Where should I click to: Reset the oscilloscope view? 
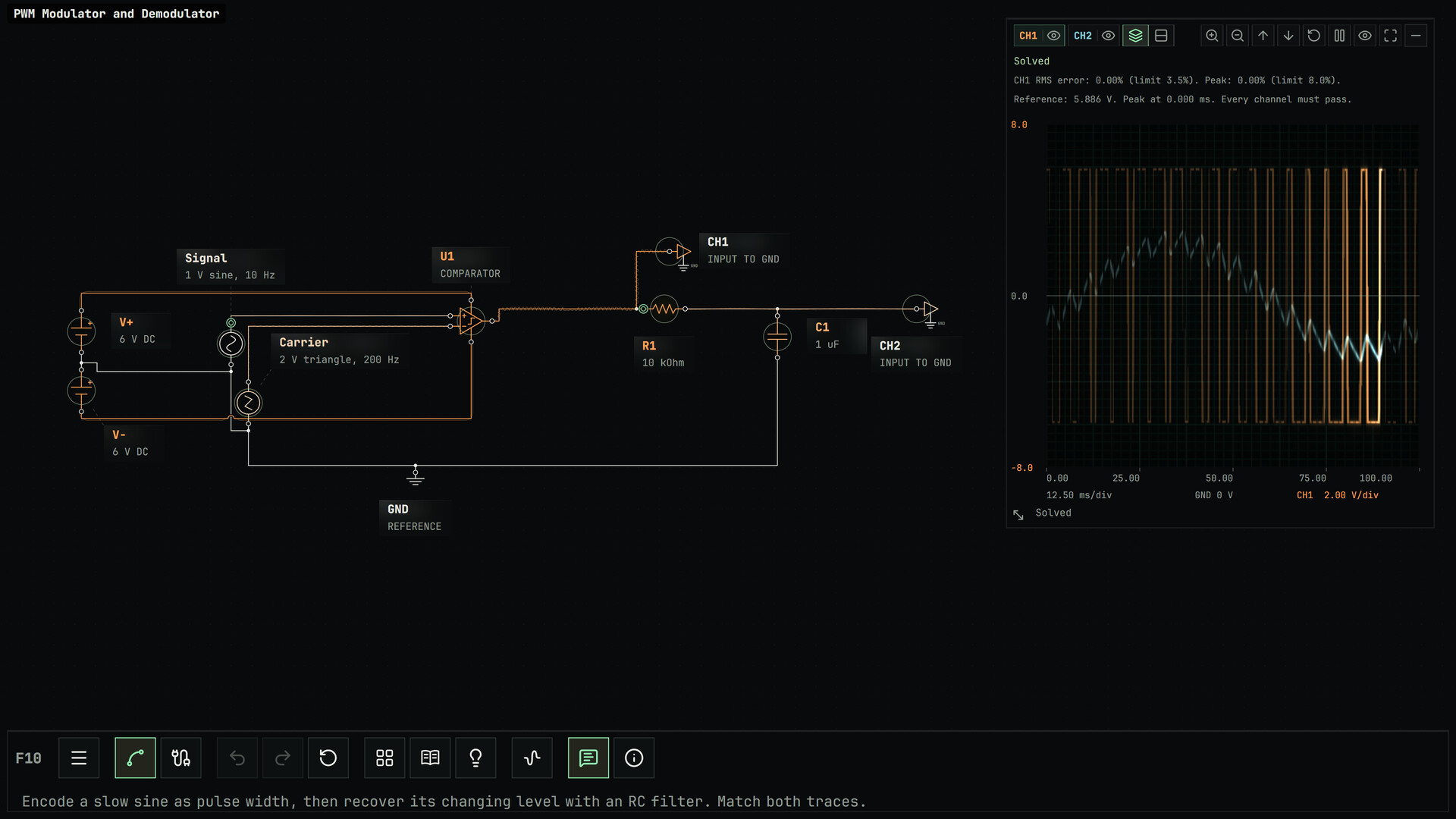coord(1314,36)
